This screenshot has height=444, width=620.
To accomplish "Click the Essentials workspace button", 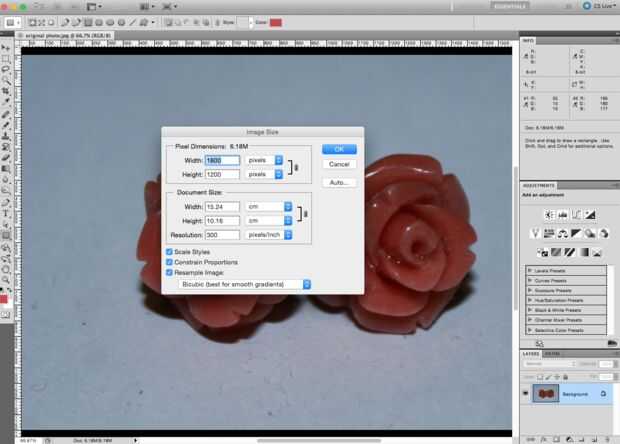I will tap(510, 6).
